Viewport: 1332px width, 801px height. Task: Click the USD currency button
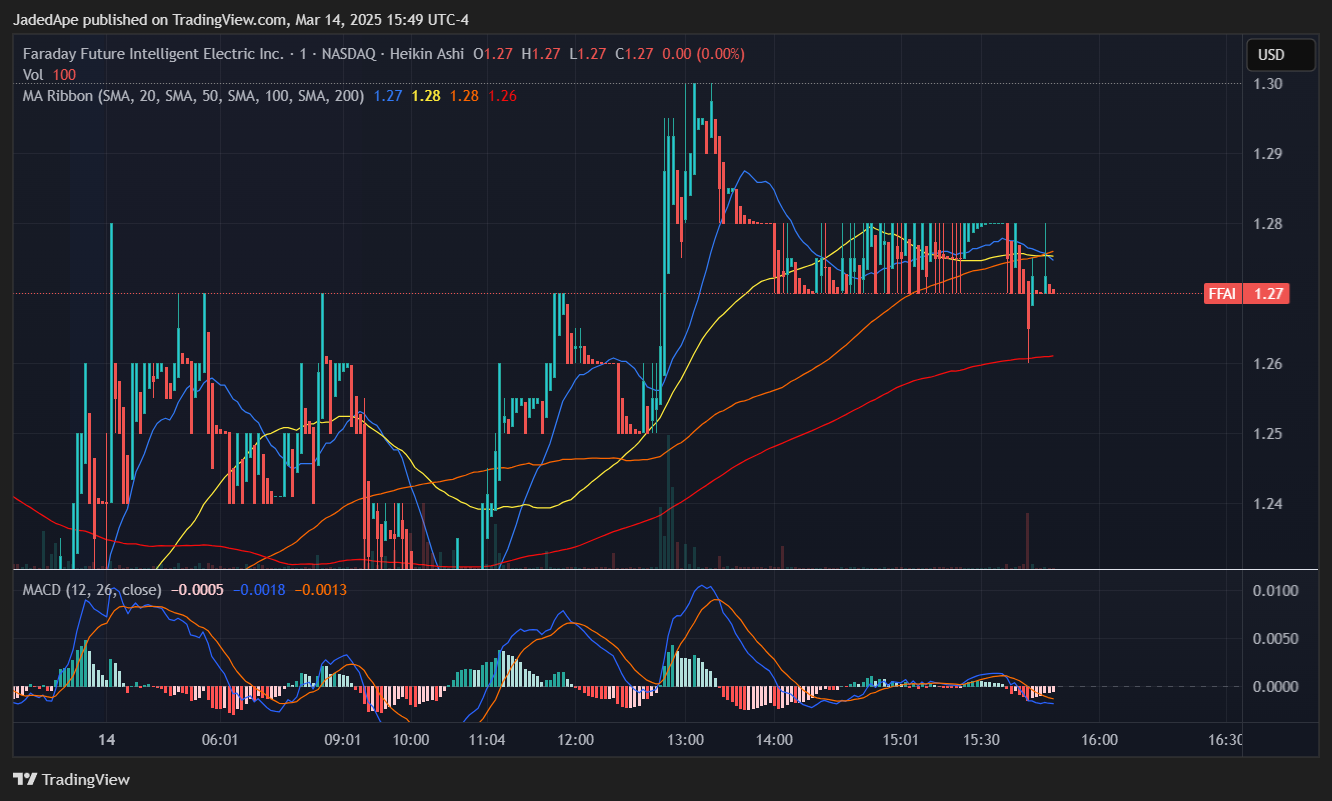(1280, 55)
